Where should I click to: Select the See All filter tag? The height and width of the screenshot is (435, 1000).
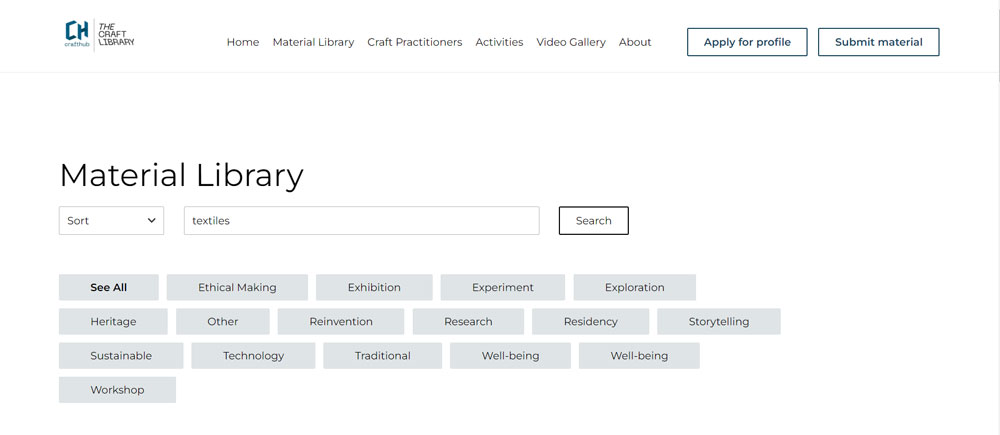click(108, 288)
